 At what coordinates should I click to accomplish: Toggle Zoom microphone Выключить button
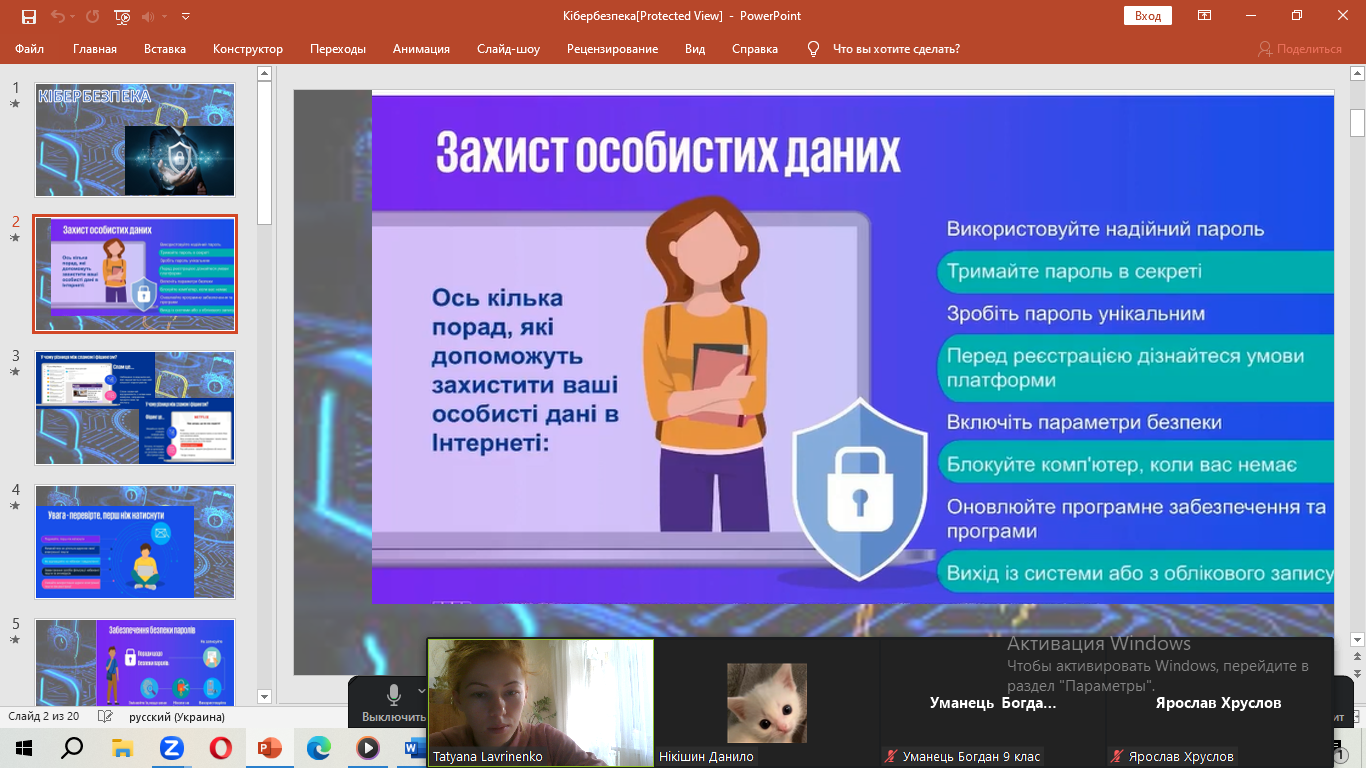click(394, 704)
